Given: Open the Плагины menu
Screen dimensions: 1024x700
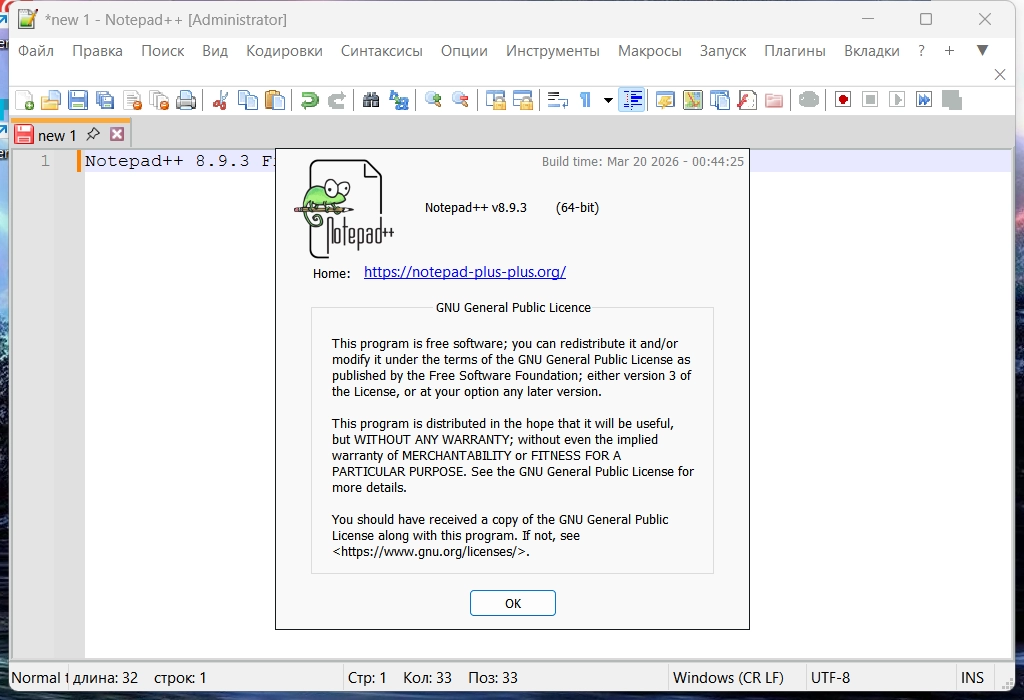Looking at the screenshot, I should click(x=795, y=51).
